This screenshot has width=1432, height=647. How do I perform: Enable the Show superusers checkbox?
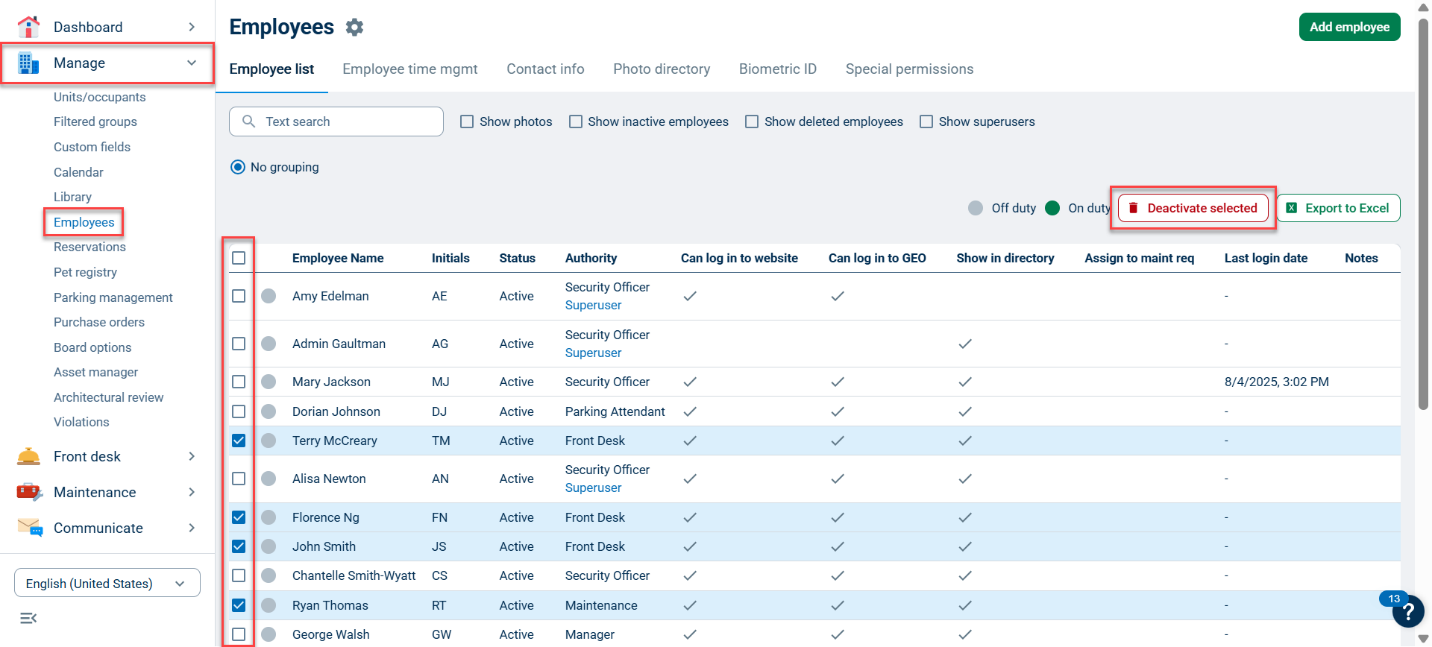[x=926, y=121]
